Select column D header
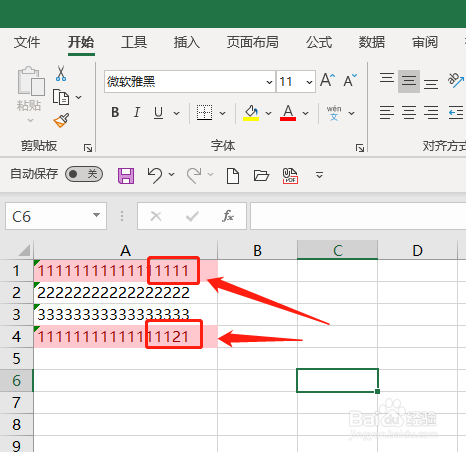This screenshot has width=466, height=452. coord(417,250)
